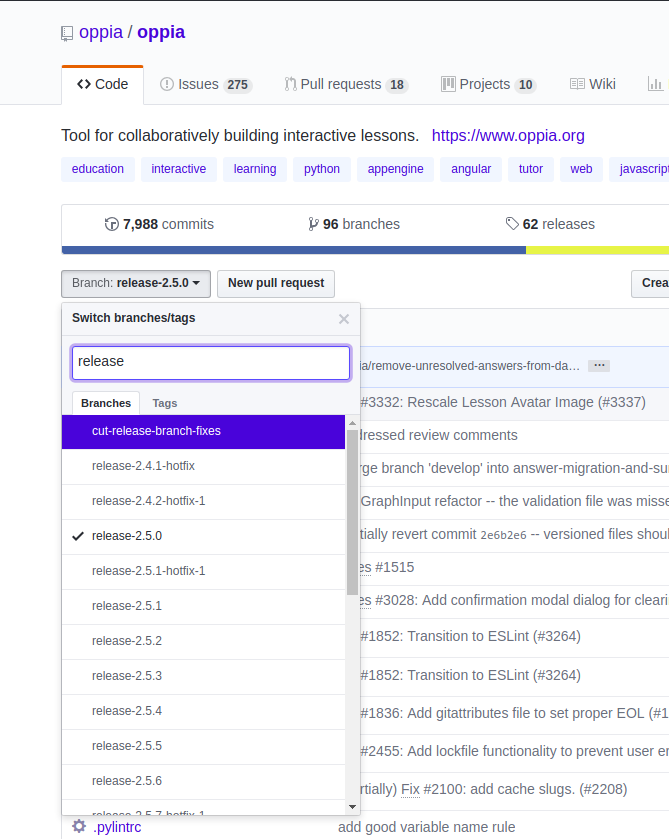View the 7,988 commits link

click(x=159, y=224)
